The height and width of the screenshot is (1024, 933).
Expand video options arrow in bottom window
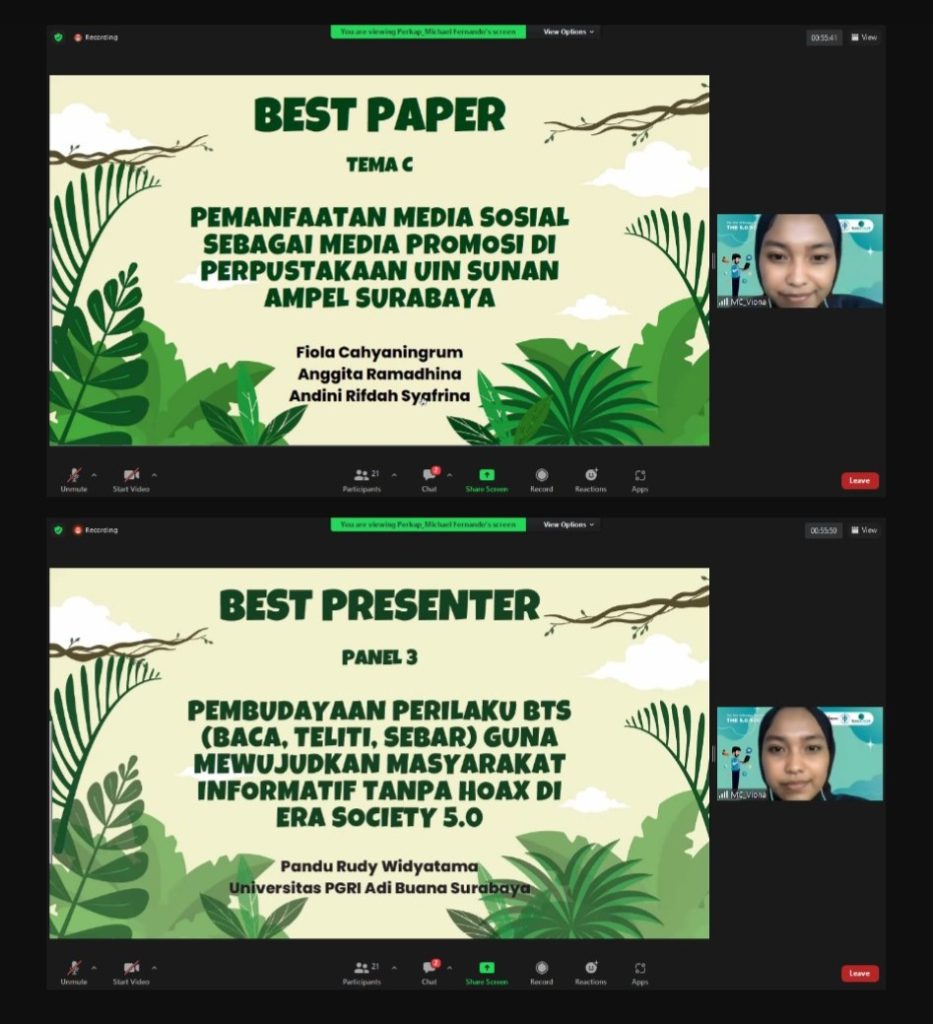pos(154,968)
